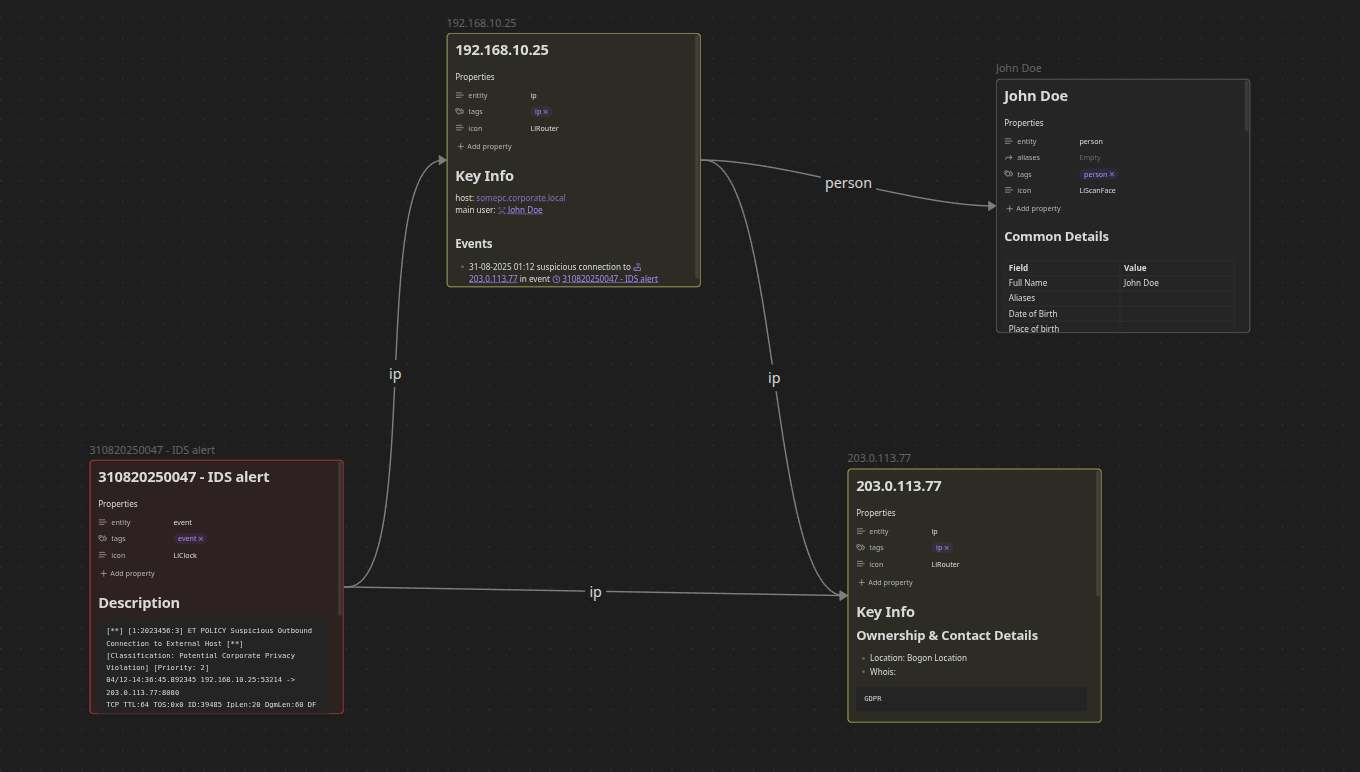1360x772 pixels.
Task: Click the host icon beside 203.0.113.77 in Events
Action: click(637, 267)
